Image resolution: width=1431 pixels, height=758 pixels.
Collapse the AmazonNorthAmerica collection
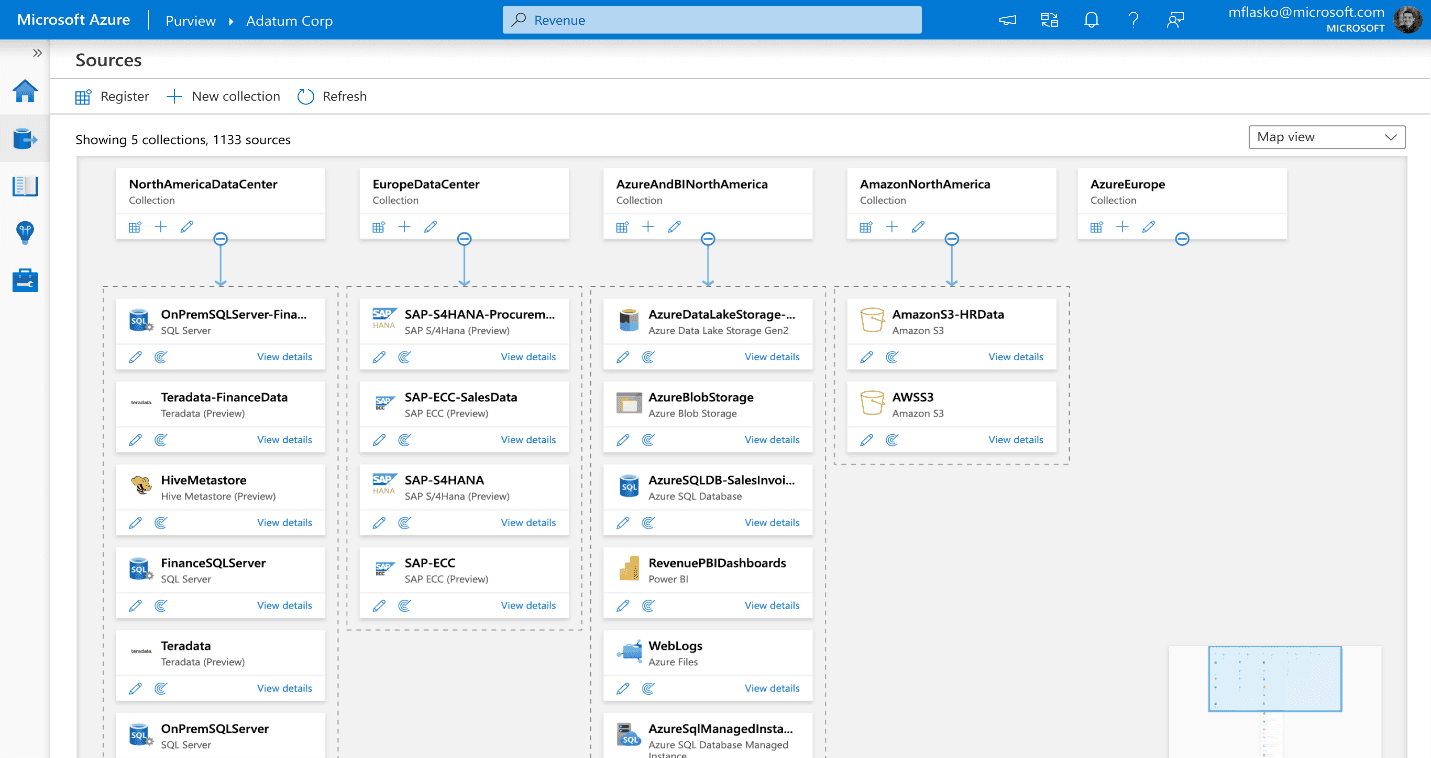952,239
